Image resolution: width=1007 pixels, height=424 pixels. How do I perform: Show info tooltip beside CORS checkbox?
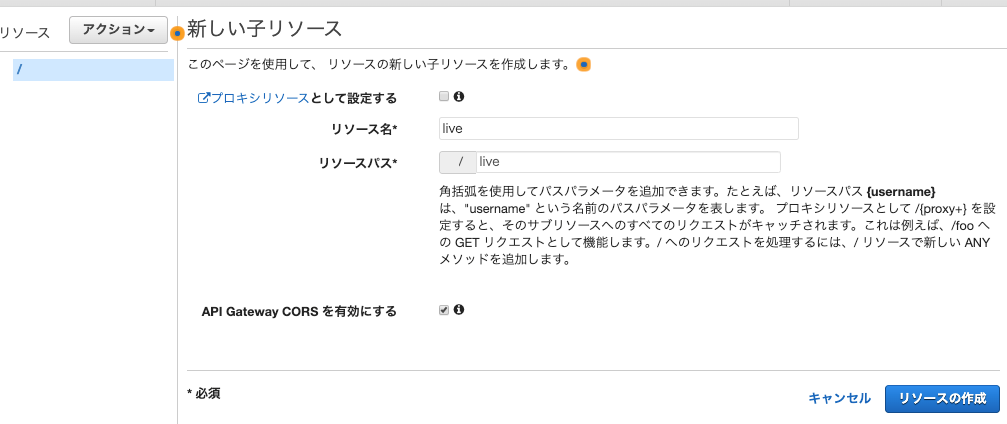click(x=459, y=310)
